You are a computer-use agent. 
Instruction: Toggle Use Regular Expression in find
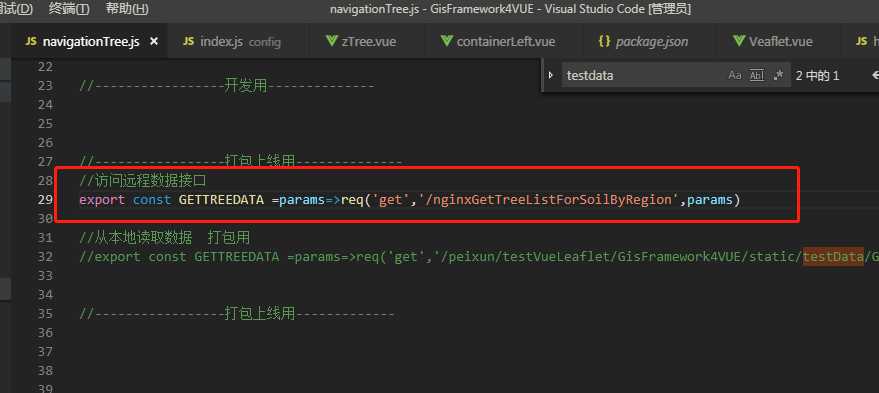(778, 76)
